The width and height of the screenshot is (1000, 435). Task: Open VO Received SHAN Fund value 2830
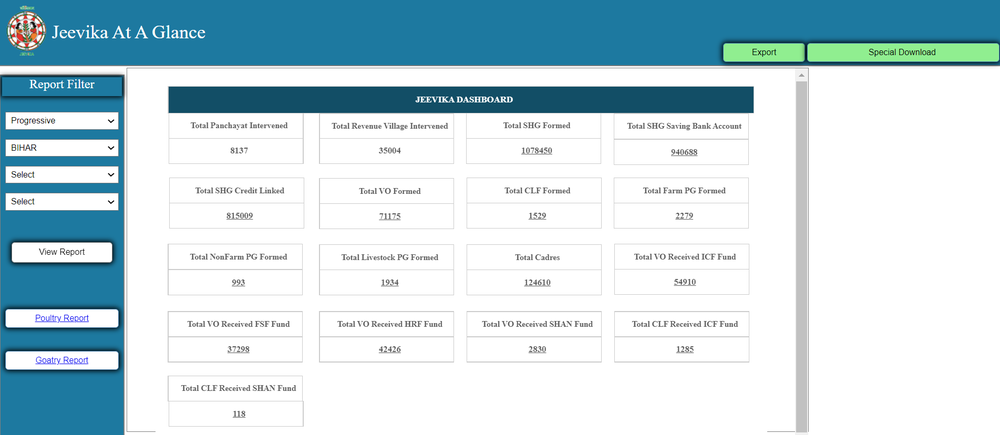[x=537, y=350]
